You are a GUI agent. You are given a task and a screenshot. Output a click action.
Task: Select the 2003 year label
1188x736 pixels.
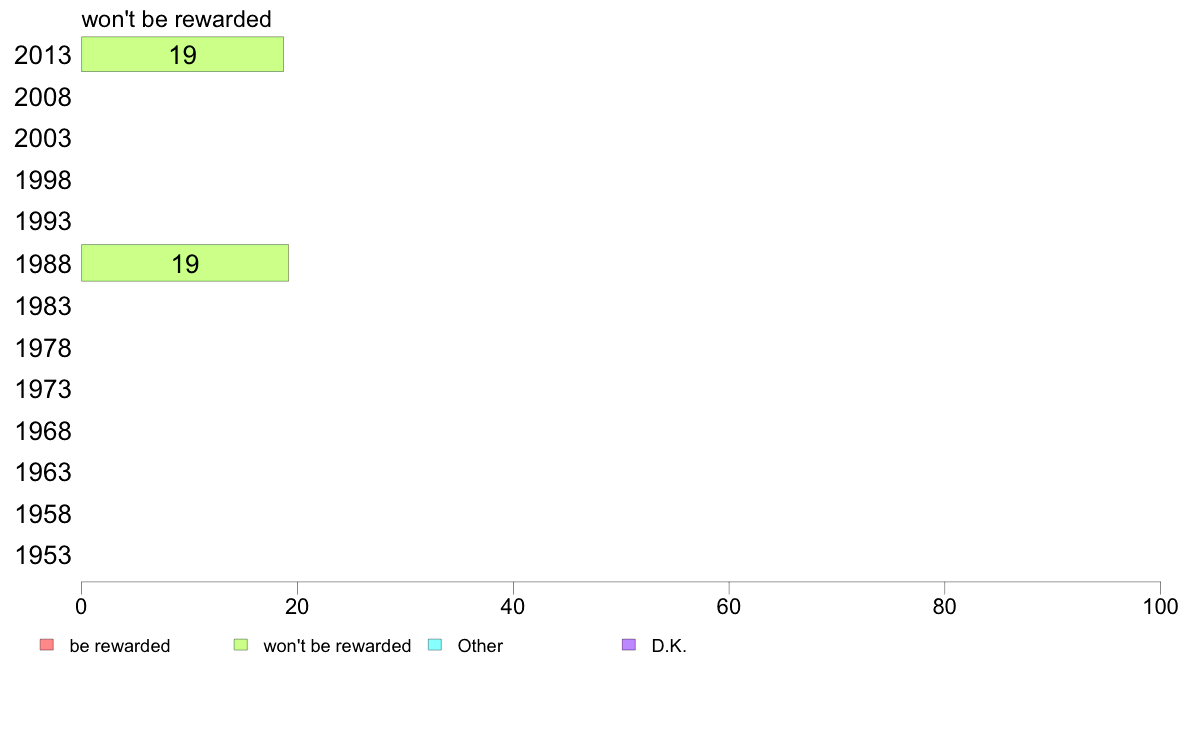click(x=42, y=139)
